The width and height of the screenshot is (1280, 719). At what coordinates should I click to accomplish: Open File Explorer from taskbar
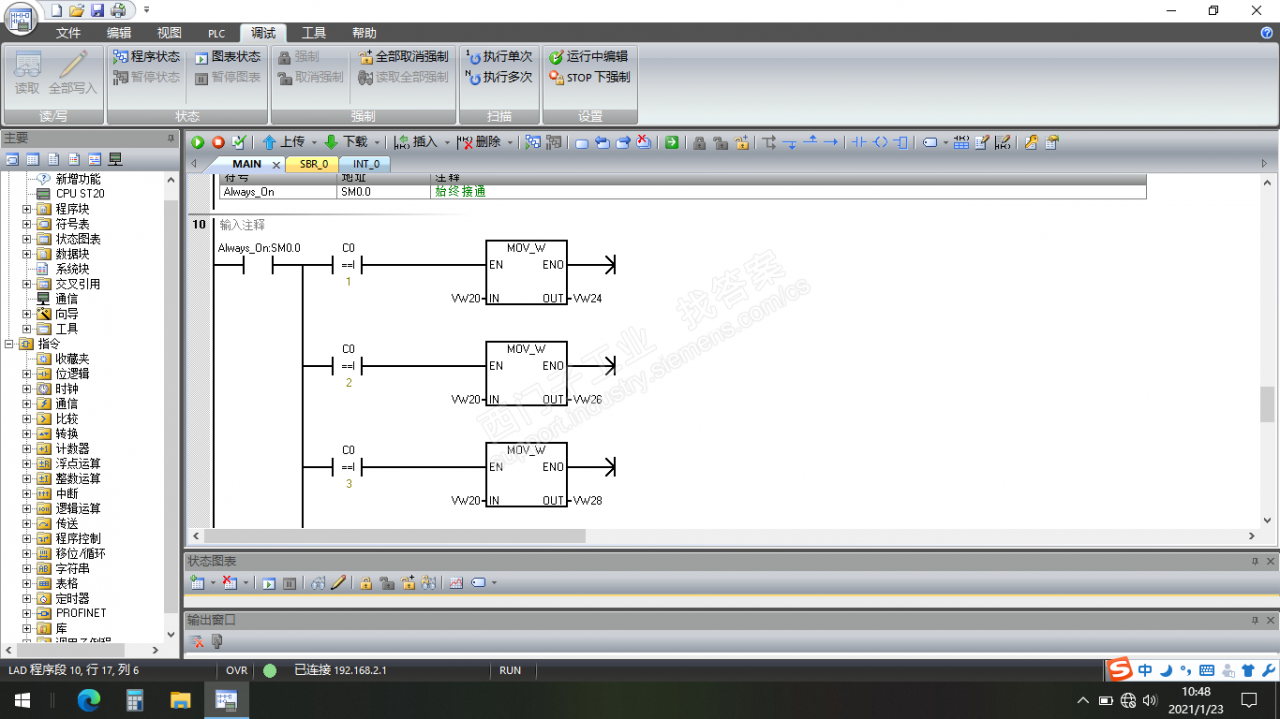[x=180, y=700]
